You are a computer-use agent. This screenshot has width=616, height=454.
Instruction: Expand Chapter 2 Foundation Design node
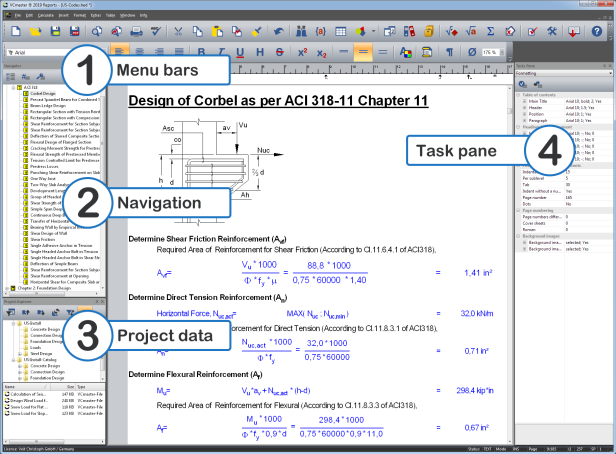[6, 289]
